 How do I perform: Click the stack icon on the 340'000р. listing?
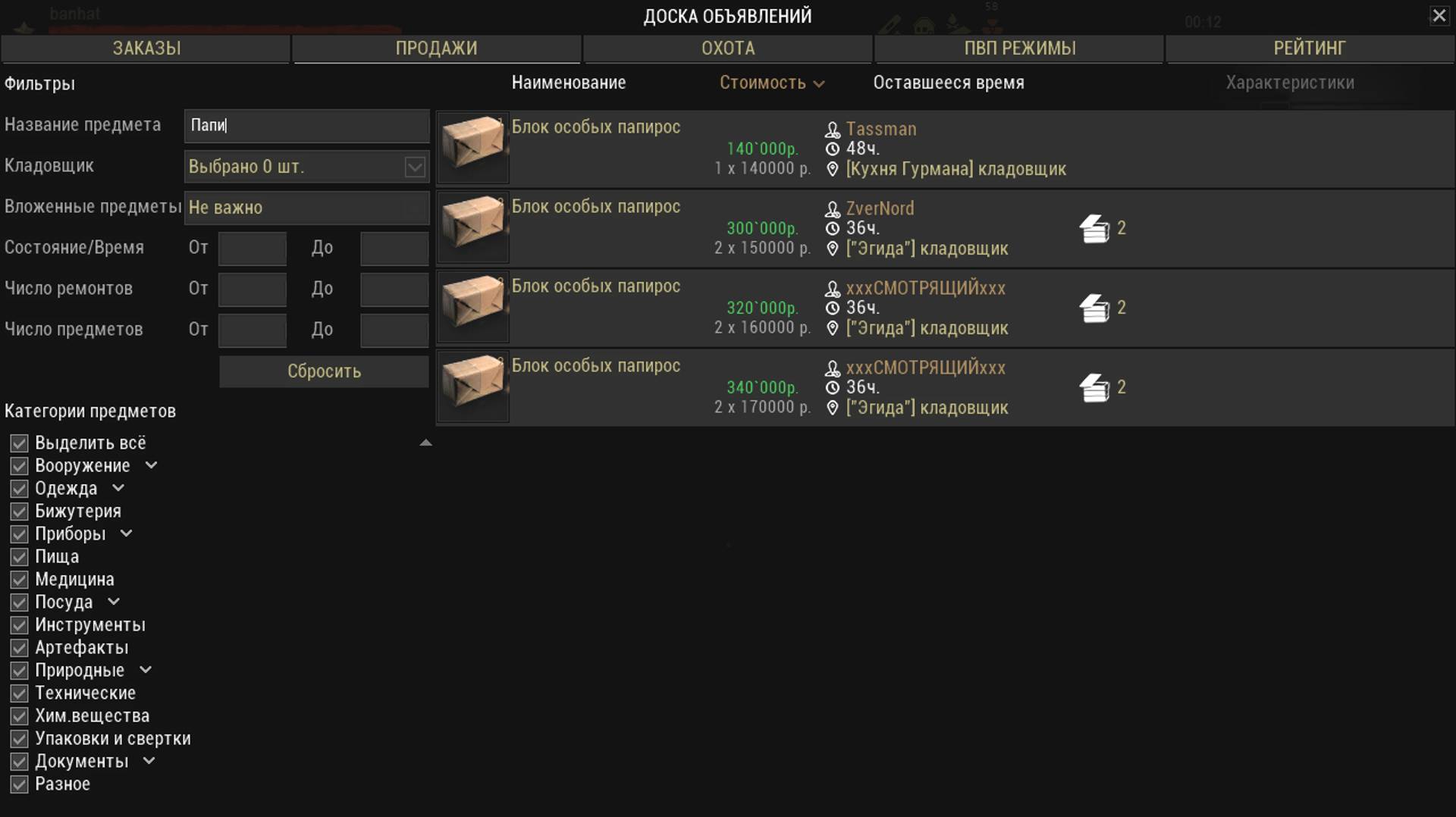point(1094,388)
